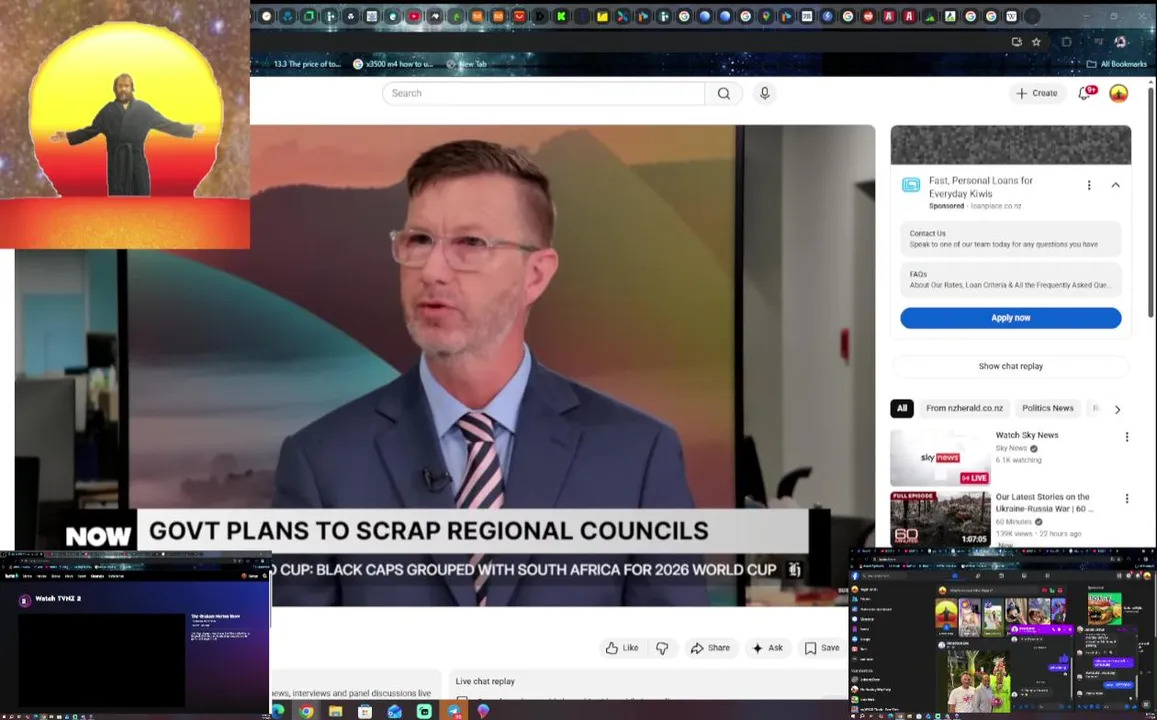Viewport: 1157px width, 720px height.
Task: Open Microsoft Store from the taskbar
Action: (365, 711)
